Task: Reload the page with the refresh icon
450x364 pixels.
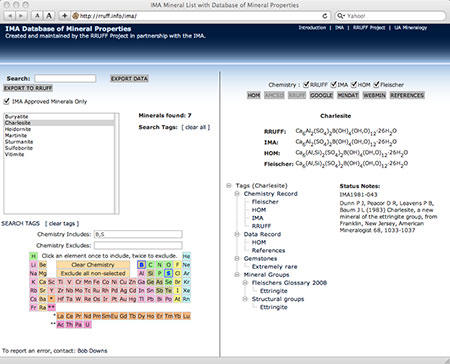Action: tap(324, 16)
